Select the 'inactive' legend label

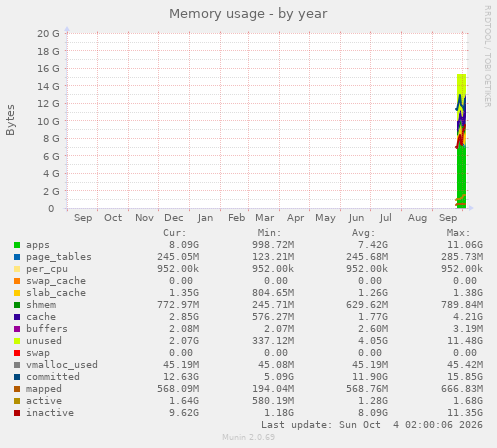(50, 413)
